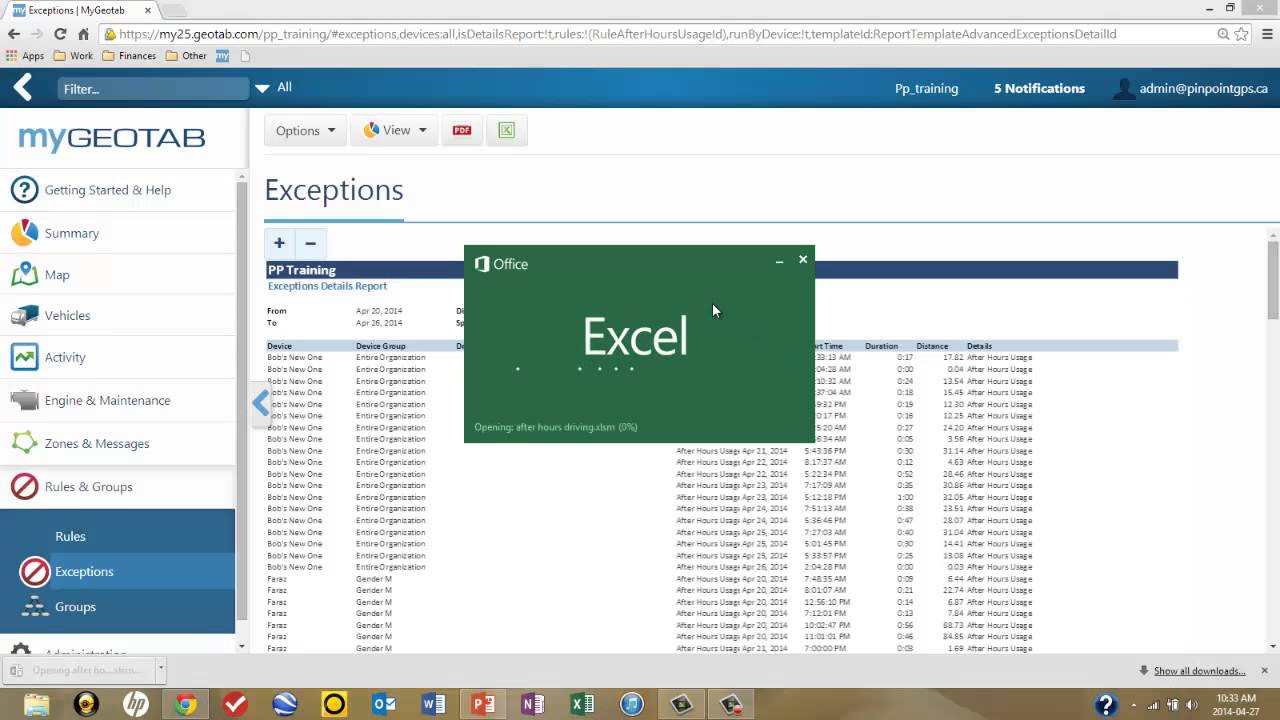
Task: Click the Device column header
Action: (x=279, y=346)
